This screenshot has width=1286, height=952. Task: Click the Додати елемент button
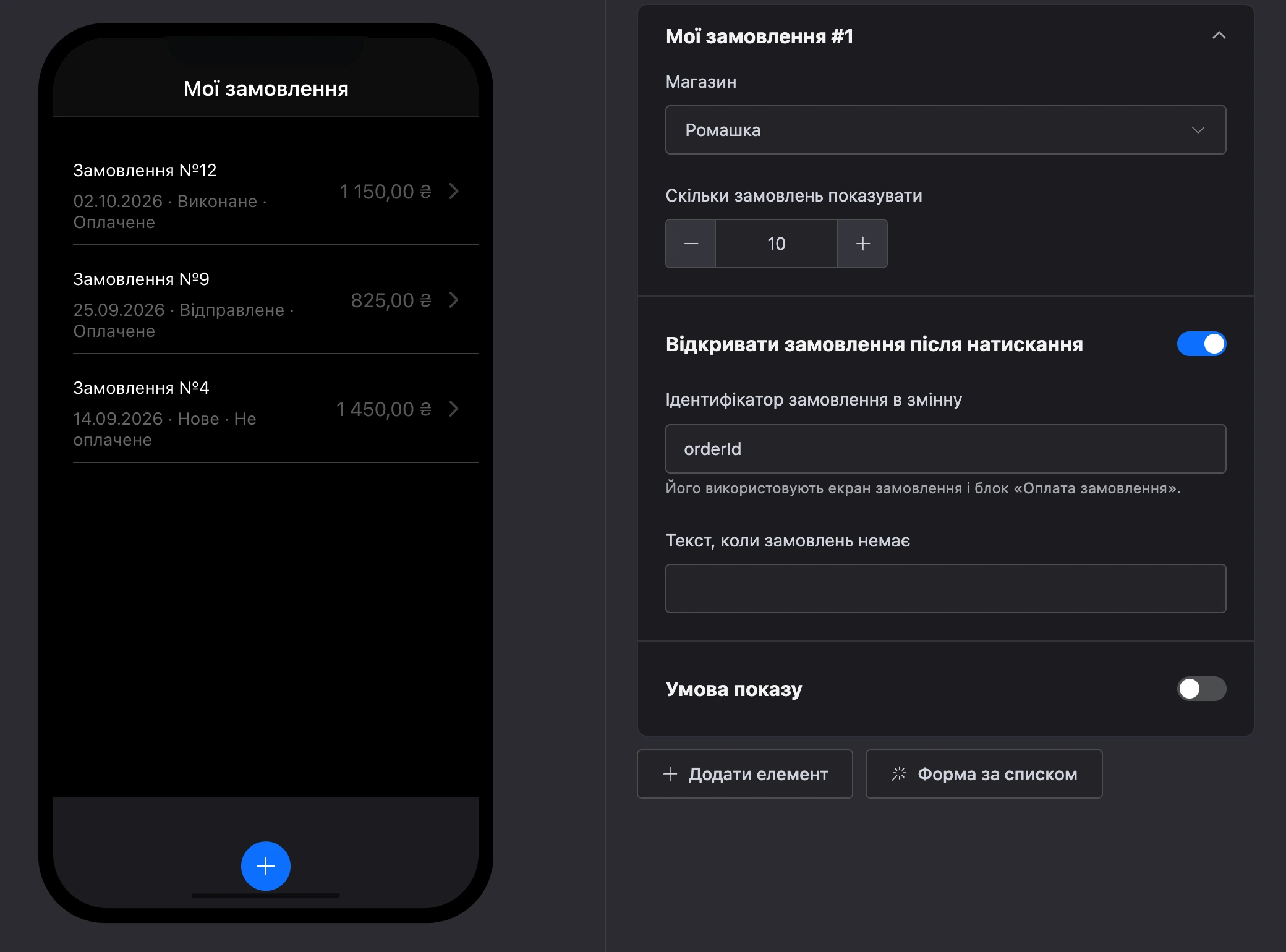click(x=745, y=774)
